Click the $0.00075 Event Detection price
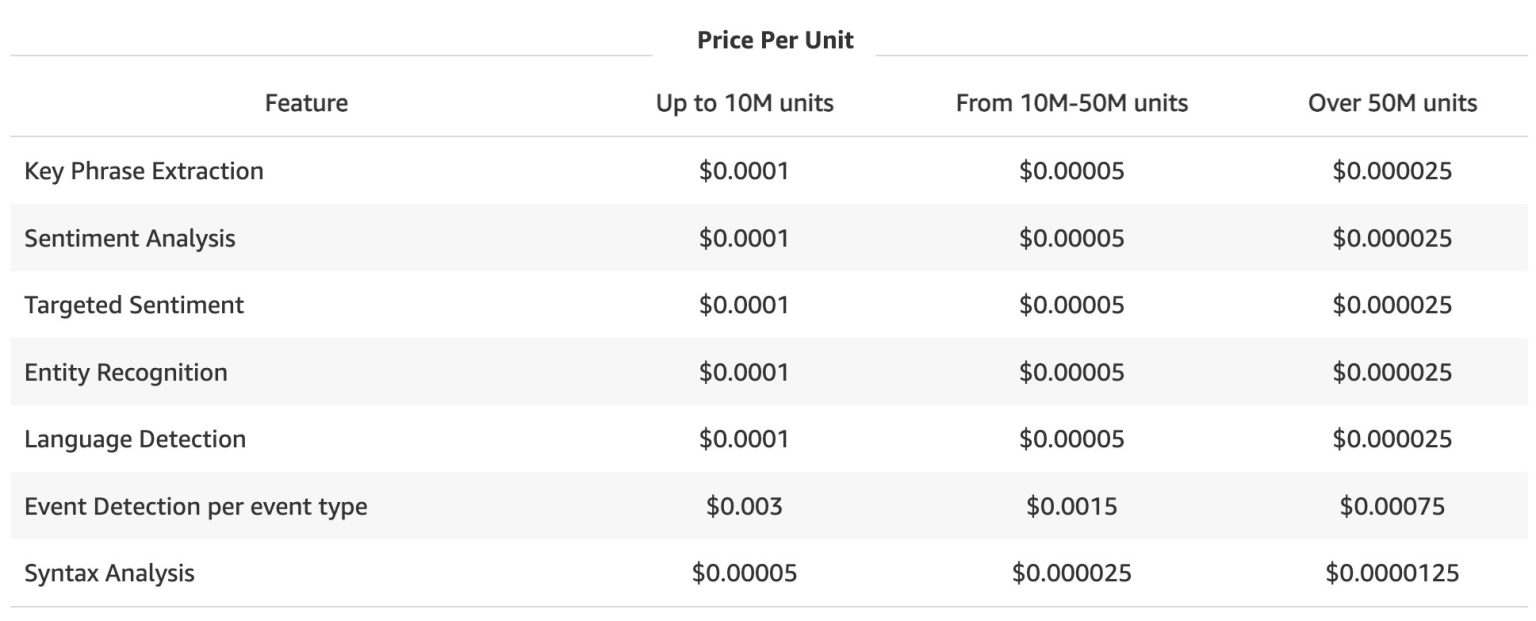 [x=1392, y=506]
